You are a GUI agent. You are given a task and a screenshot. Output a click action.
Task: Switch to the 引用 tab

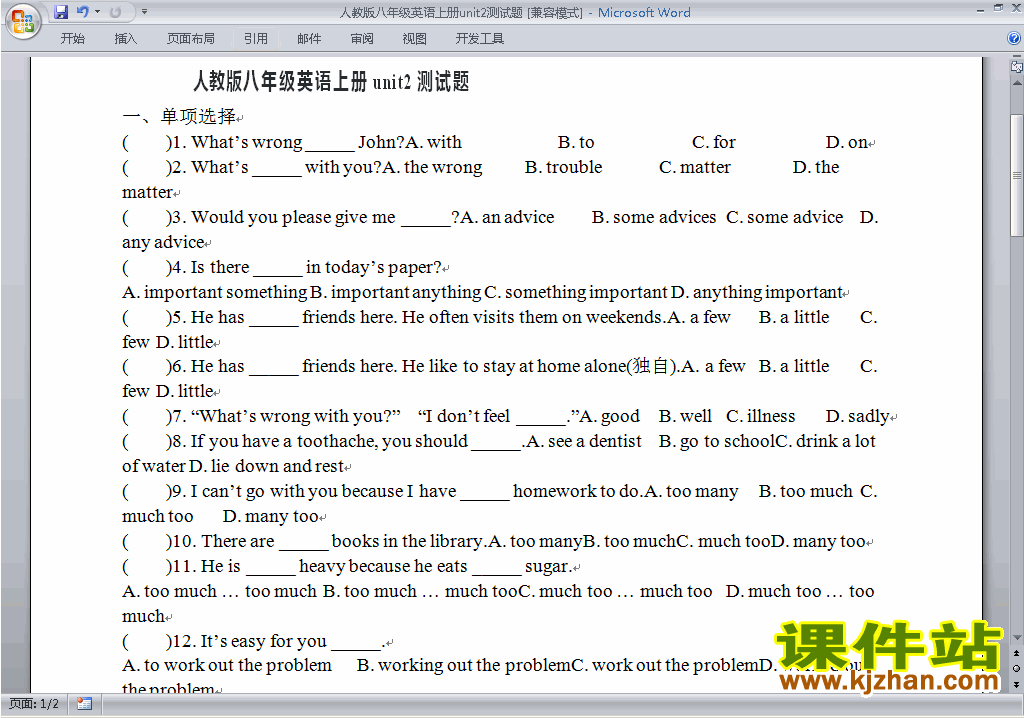(x=255, y=39)
